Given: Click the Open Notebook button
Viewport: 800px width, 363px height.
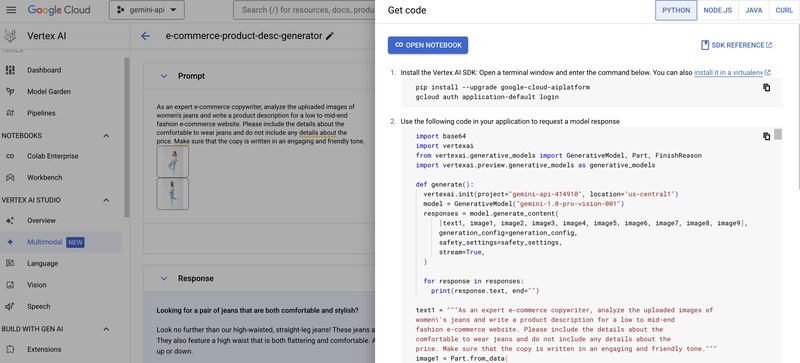Looking at the screenshot, I should coord(428,45).
